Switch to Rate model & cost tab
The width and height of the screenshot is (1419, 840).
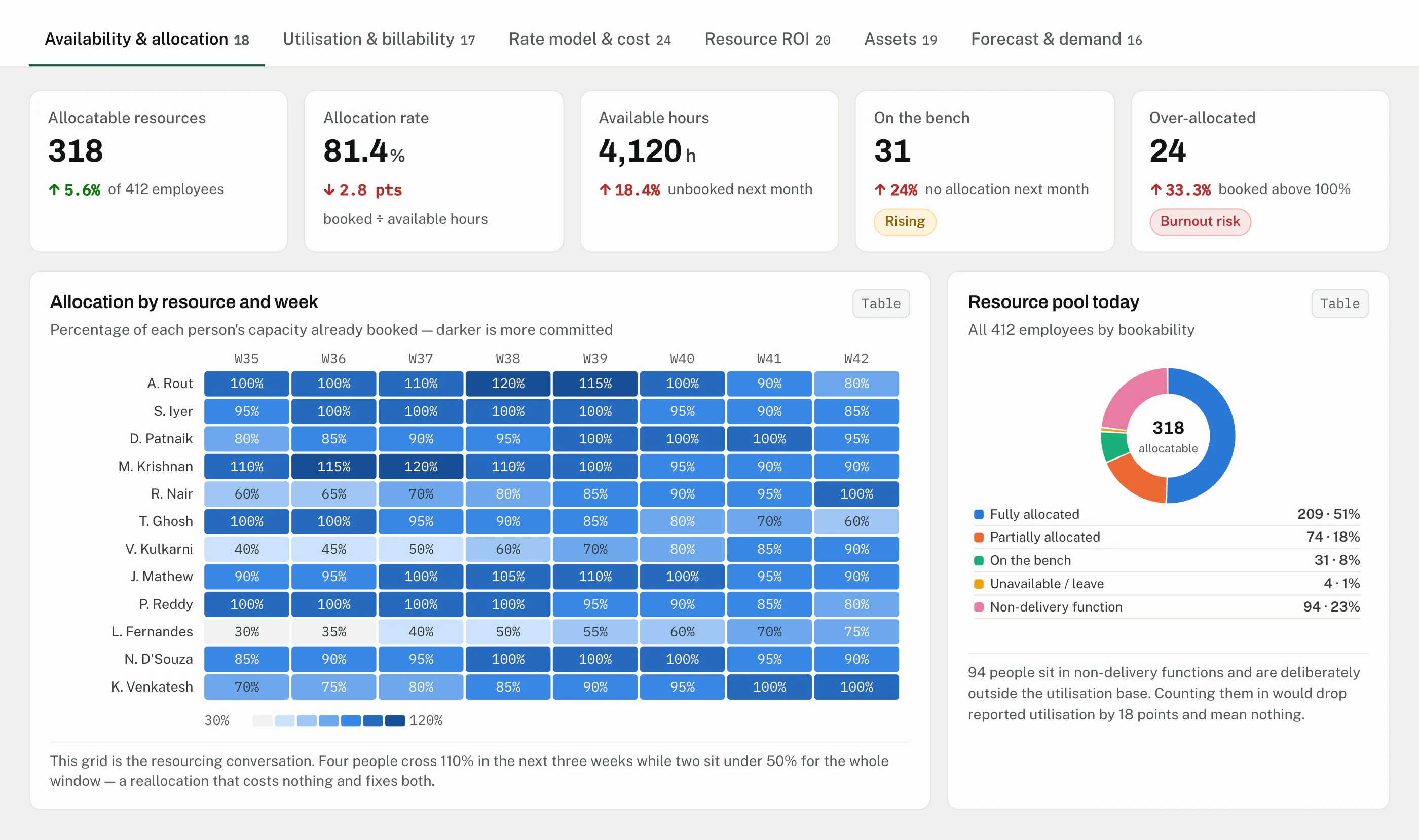click(589, 39)
